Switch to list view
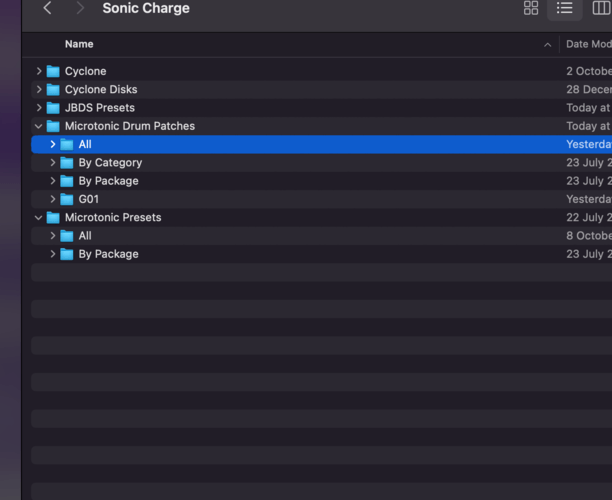The height and width of the screenshot is (500, 612). [564, 8]
